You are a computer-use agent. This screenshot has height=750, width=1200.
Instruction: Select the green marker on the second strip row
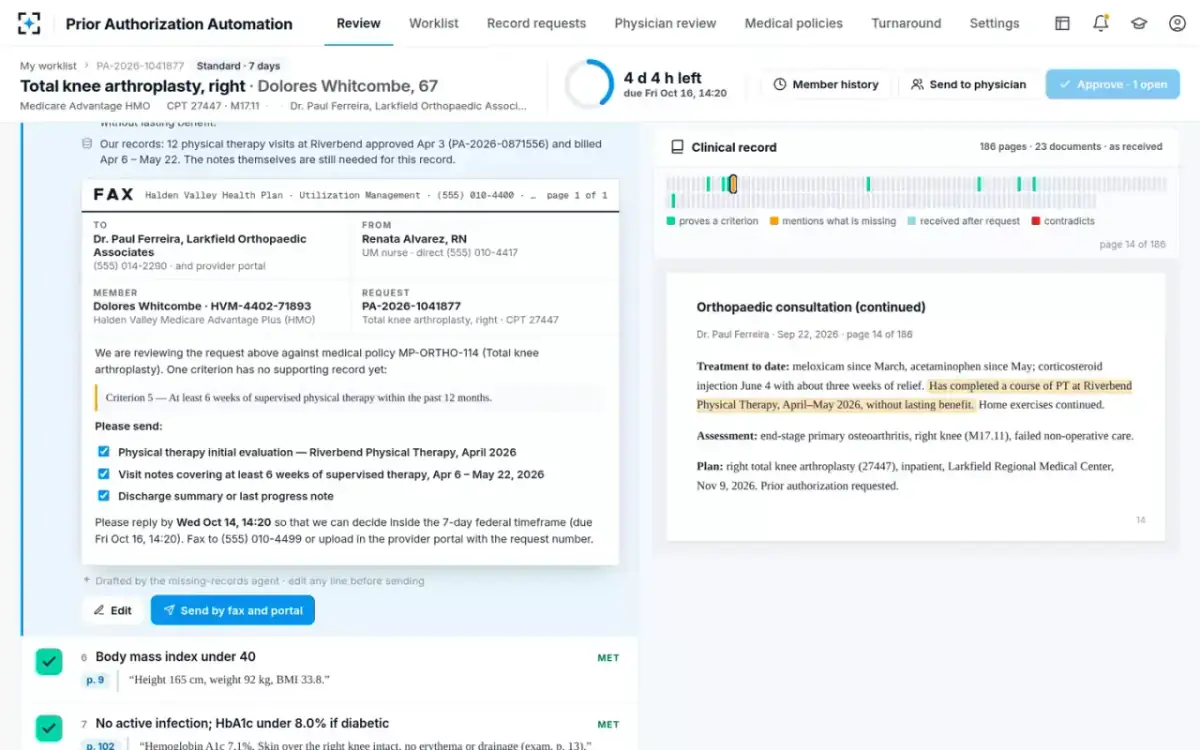click(675, 200)
